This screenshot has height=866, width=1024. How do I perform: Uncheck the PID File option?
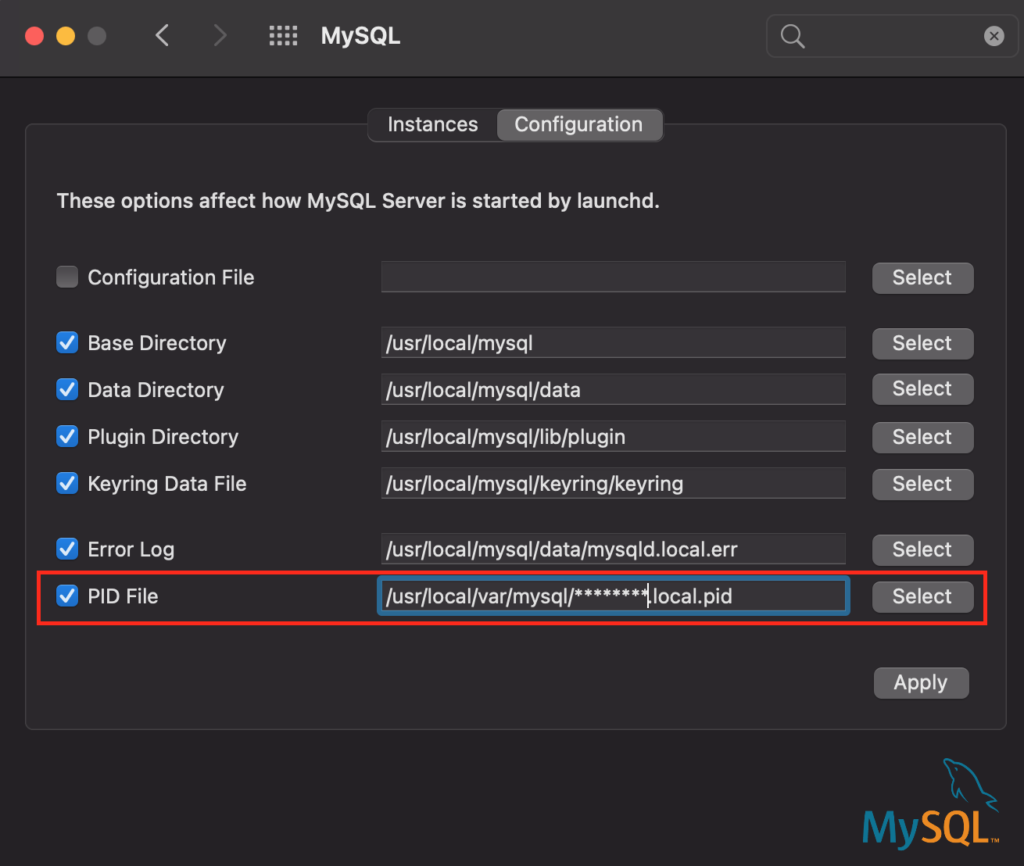66,596
